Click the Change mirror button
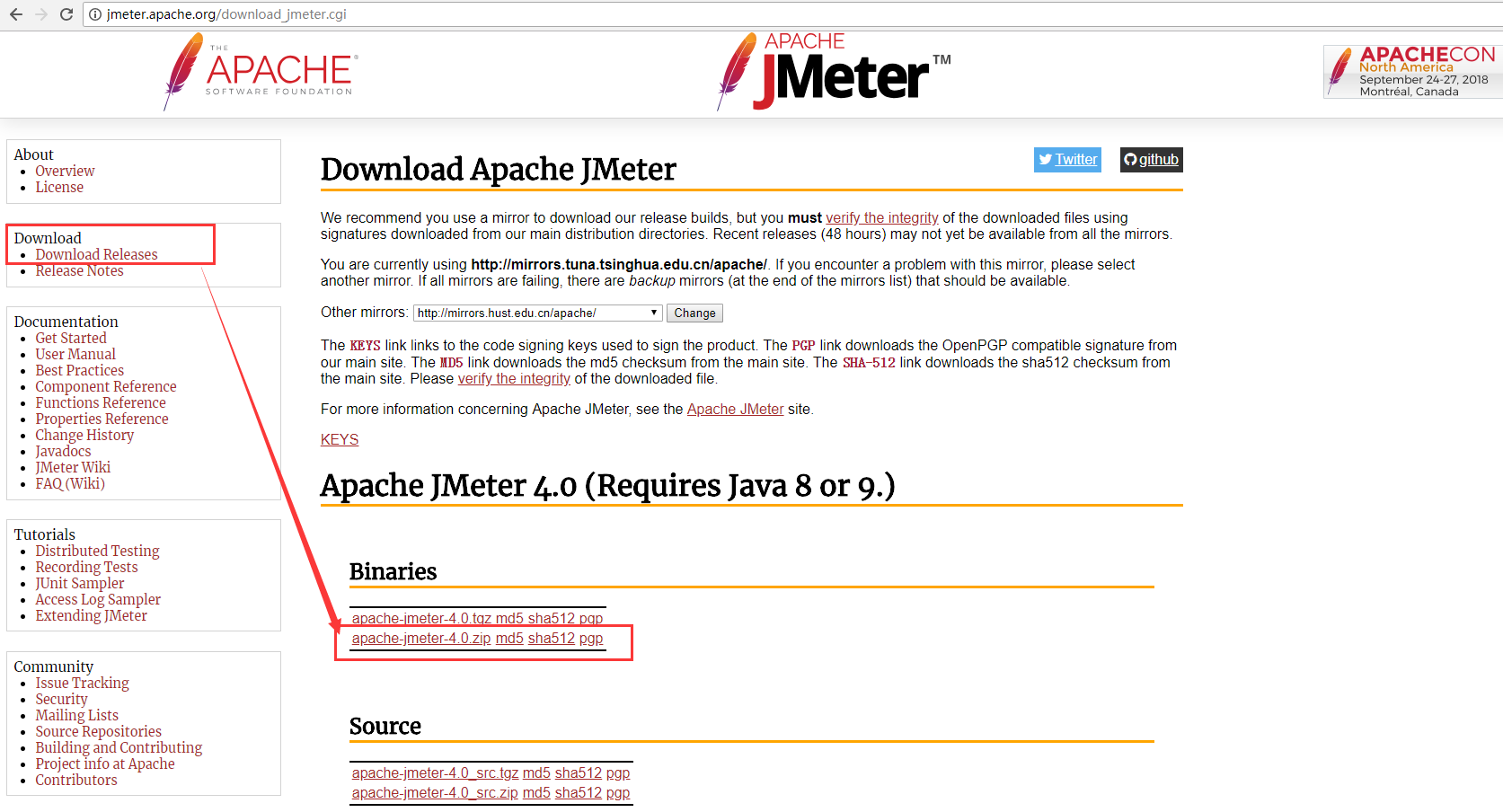Screen dimensions: 1503x812 tap(694, 313)
